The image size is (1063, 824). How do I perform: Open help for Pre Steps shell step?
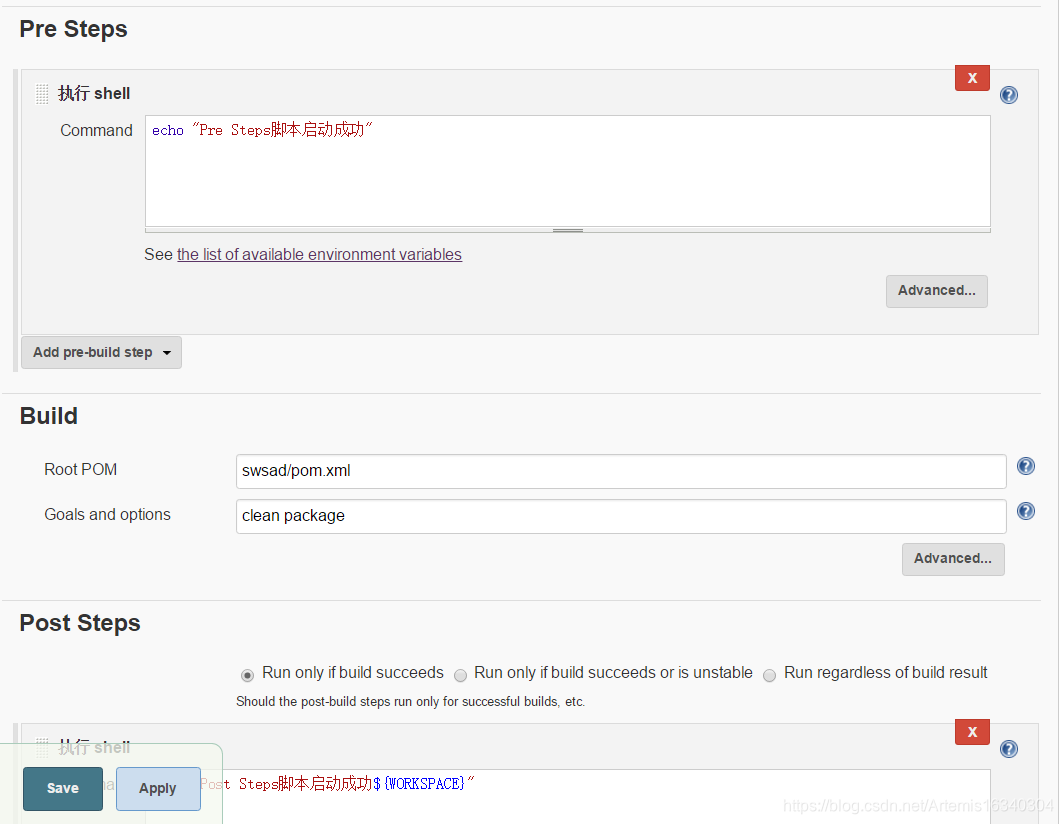pyautogui.click(x=1009, y=95)
